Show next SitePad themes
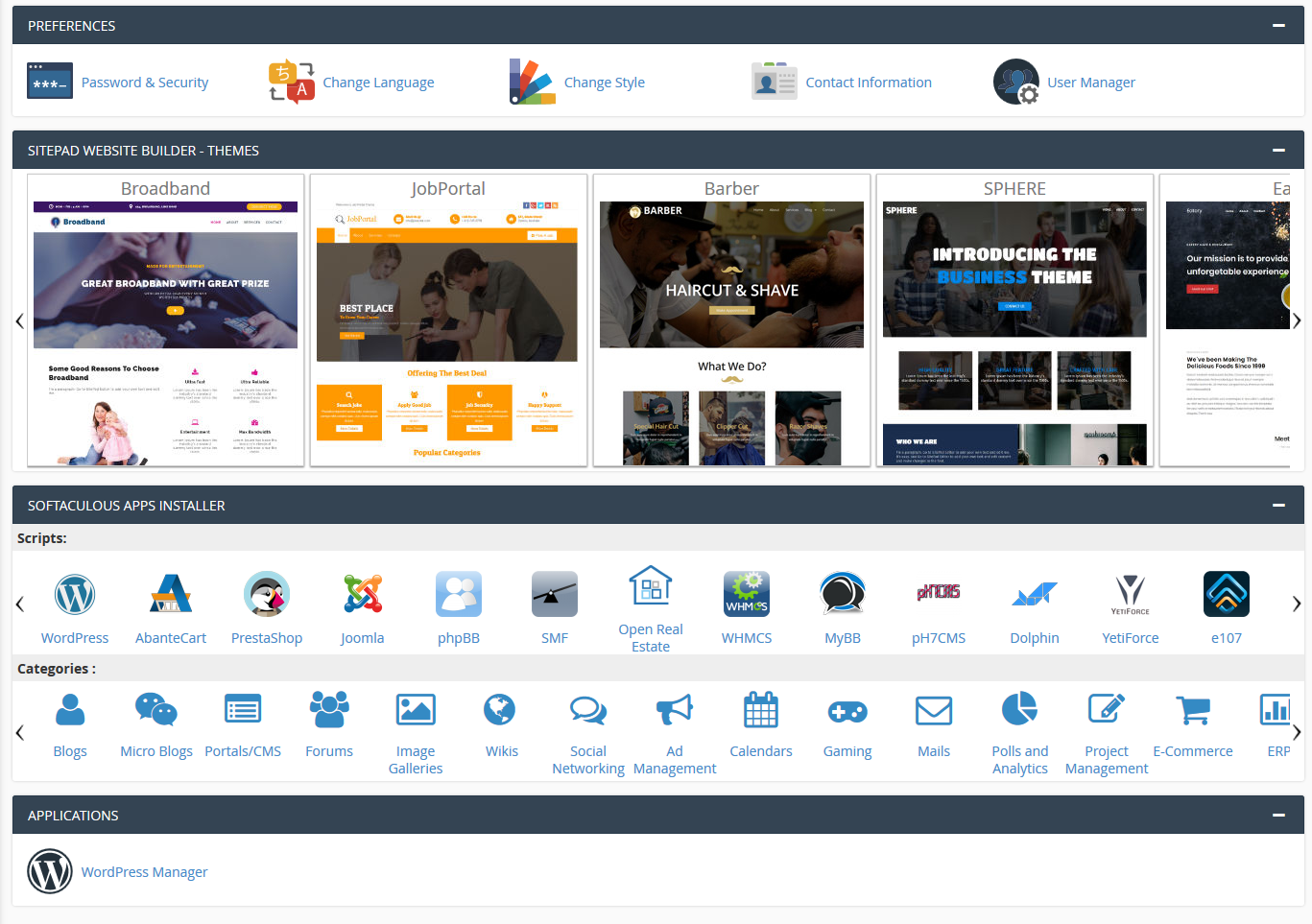The image size is (1312, 924). pos(1297,321)
